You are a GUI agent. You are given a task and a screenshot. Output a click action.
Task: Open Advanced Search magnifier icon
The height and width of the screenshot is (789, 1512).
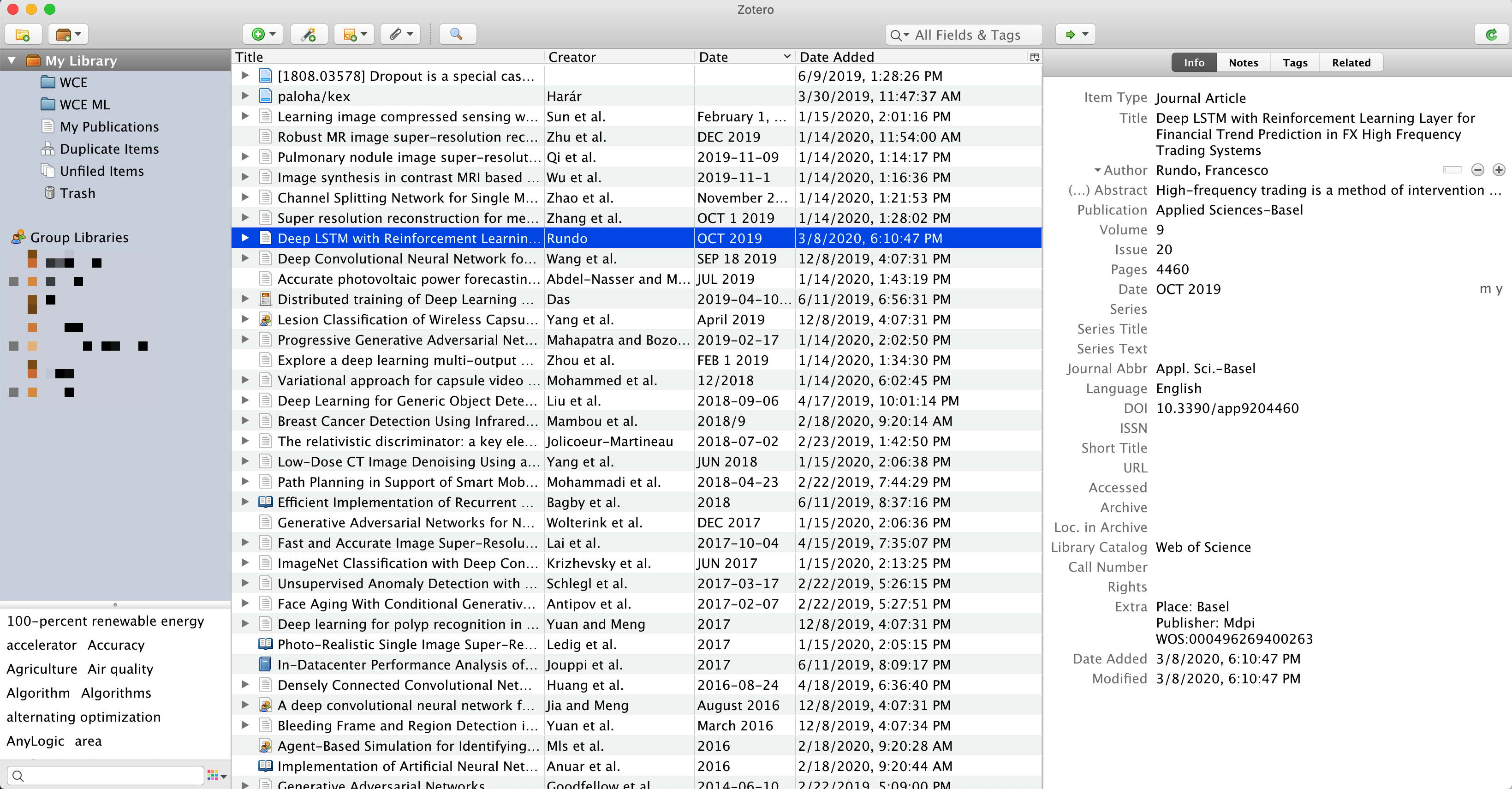[x=456, y=35]
